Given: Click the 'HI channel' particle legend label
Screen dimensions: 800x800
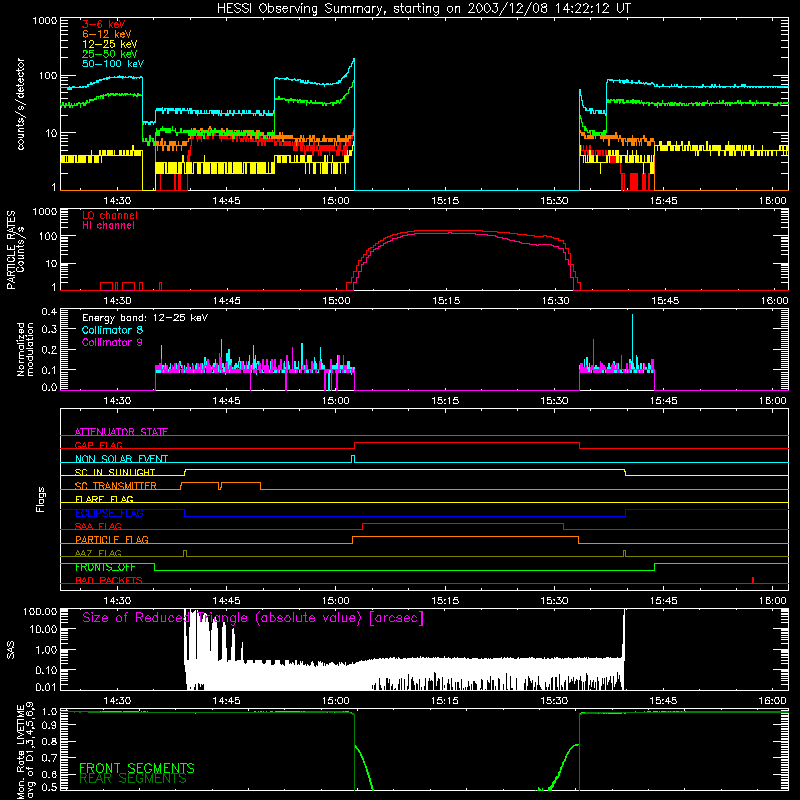Looking at the screenshot, I should tap(108, 226).
